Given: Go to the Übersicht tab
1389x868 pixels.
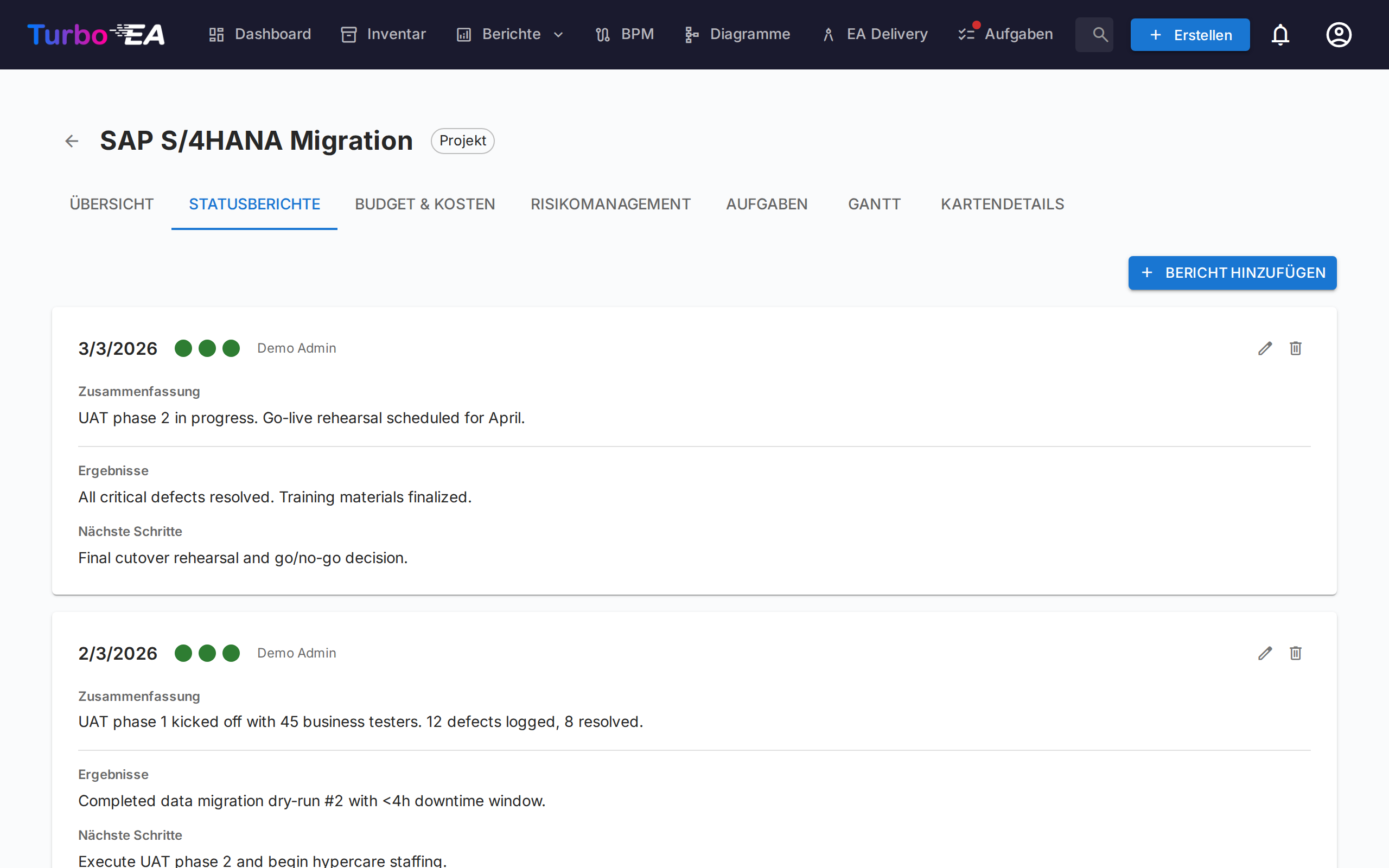Looking at the screenshot, I should click(111, 205).
